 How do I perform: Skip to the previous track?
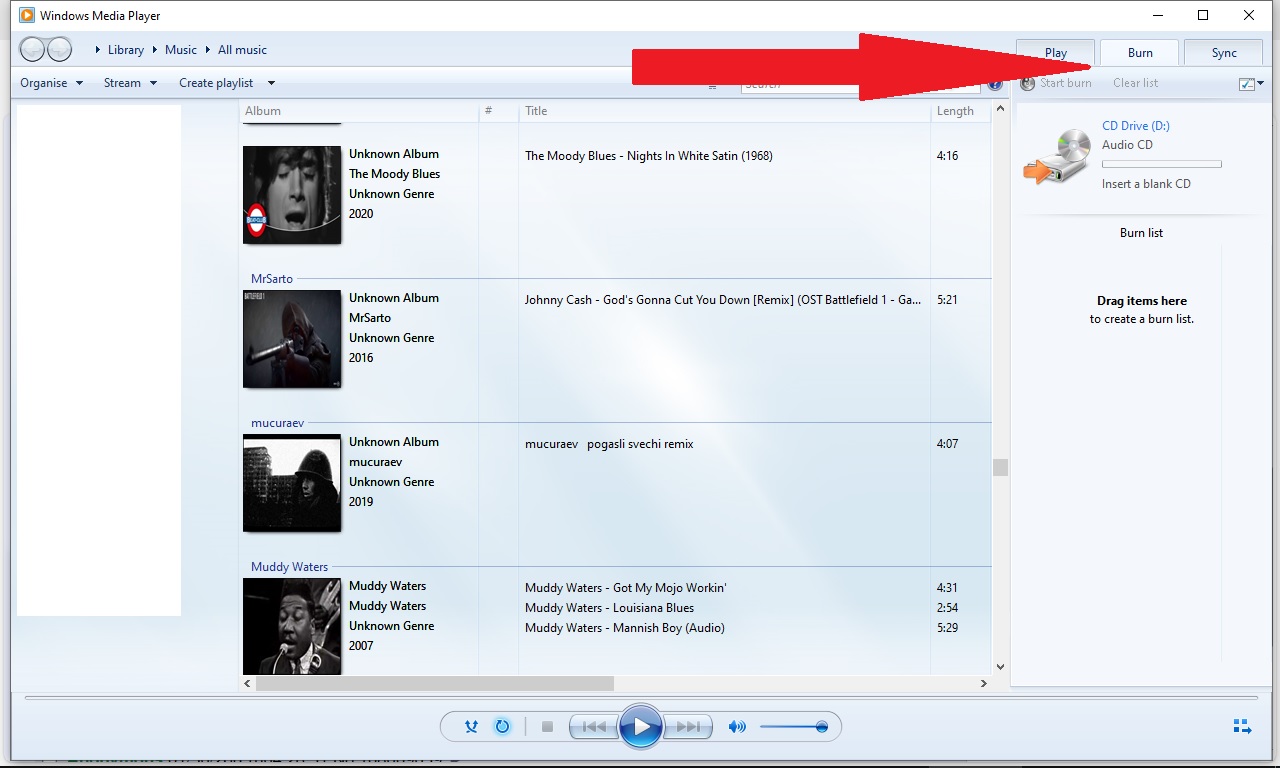point(593,727)
